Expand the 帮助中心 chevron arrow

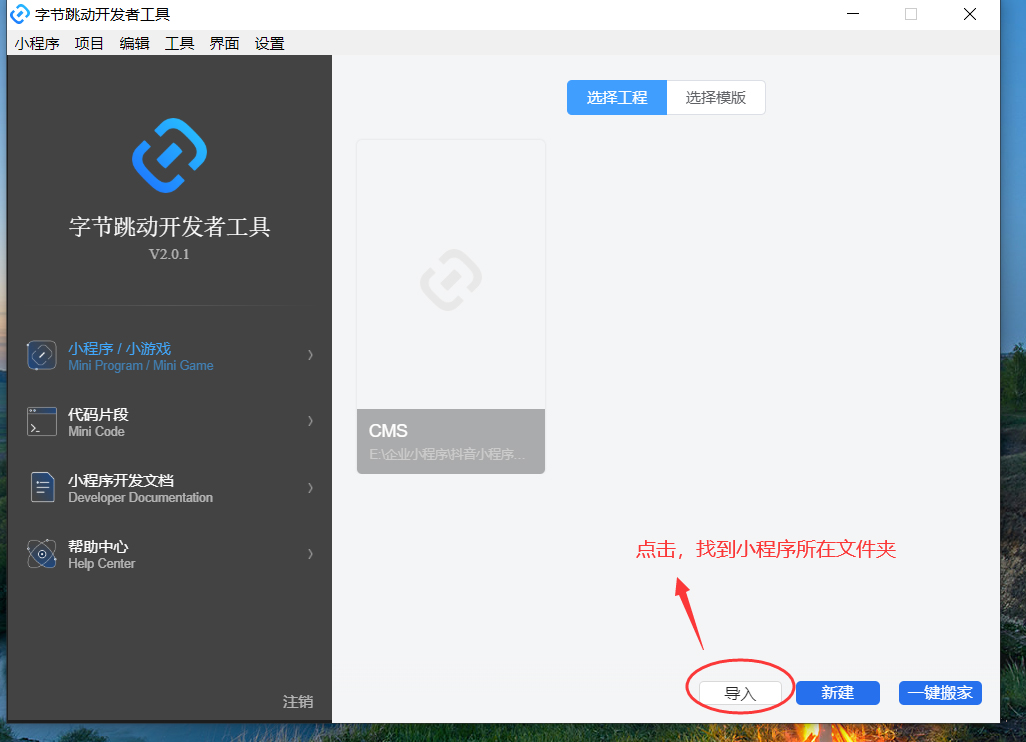(310, 554)
